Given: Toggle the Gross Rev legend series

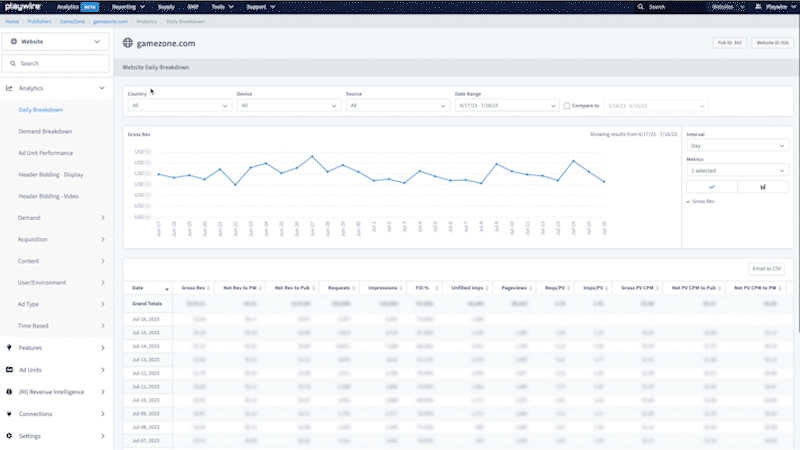Looking at the screenshot, I should pos(701,202).
